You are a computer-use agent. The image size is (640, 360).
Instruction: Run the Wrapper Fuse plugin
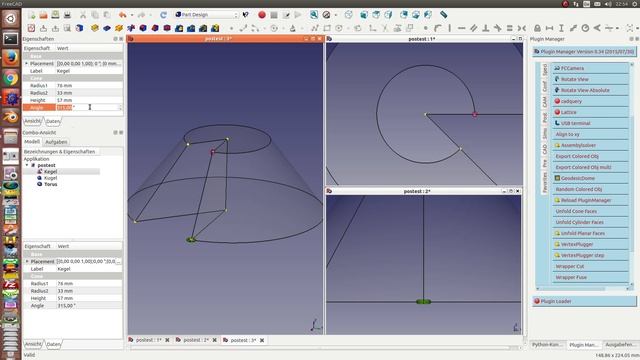pyautogui.click(x=590, y=277)
